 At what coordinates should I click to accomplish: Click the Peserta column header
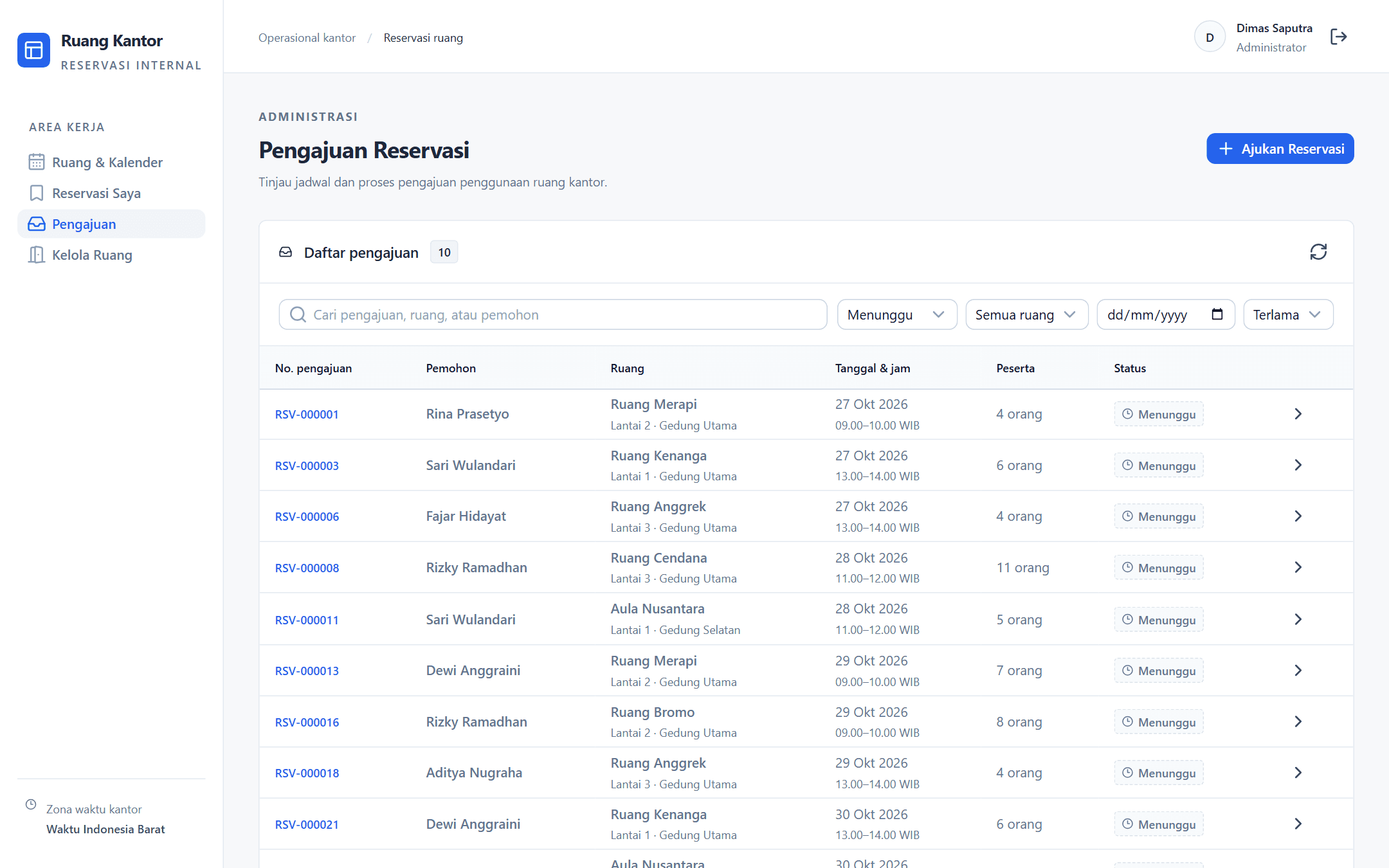tap(1015, 368)
